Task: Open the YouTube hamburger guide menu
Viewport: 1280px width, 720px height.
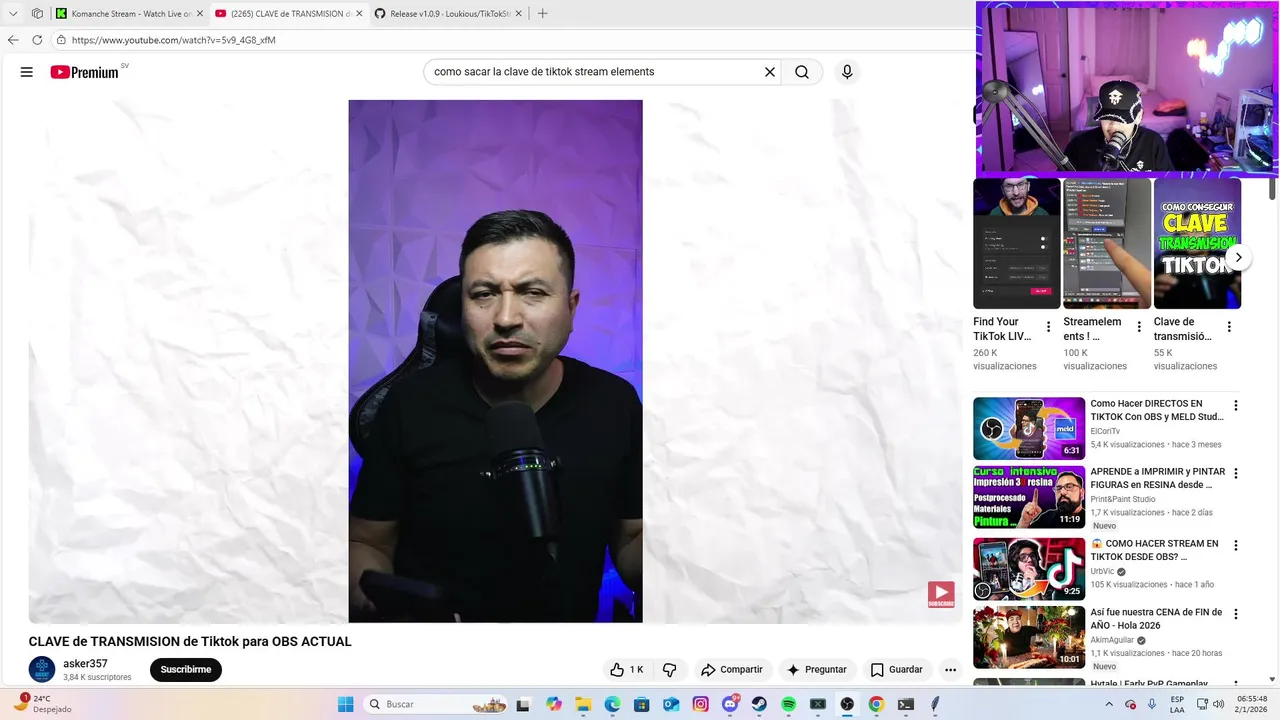Action: [27, 72]
